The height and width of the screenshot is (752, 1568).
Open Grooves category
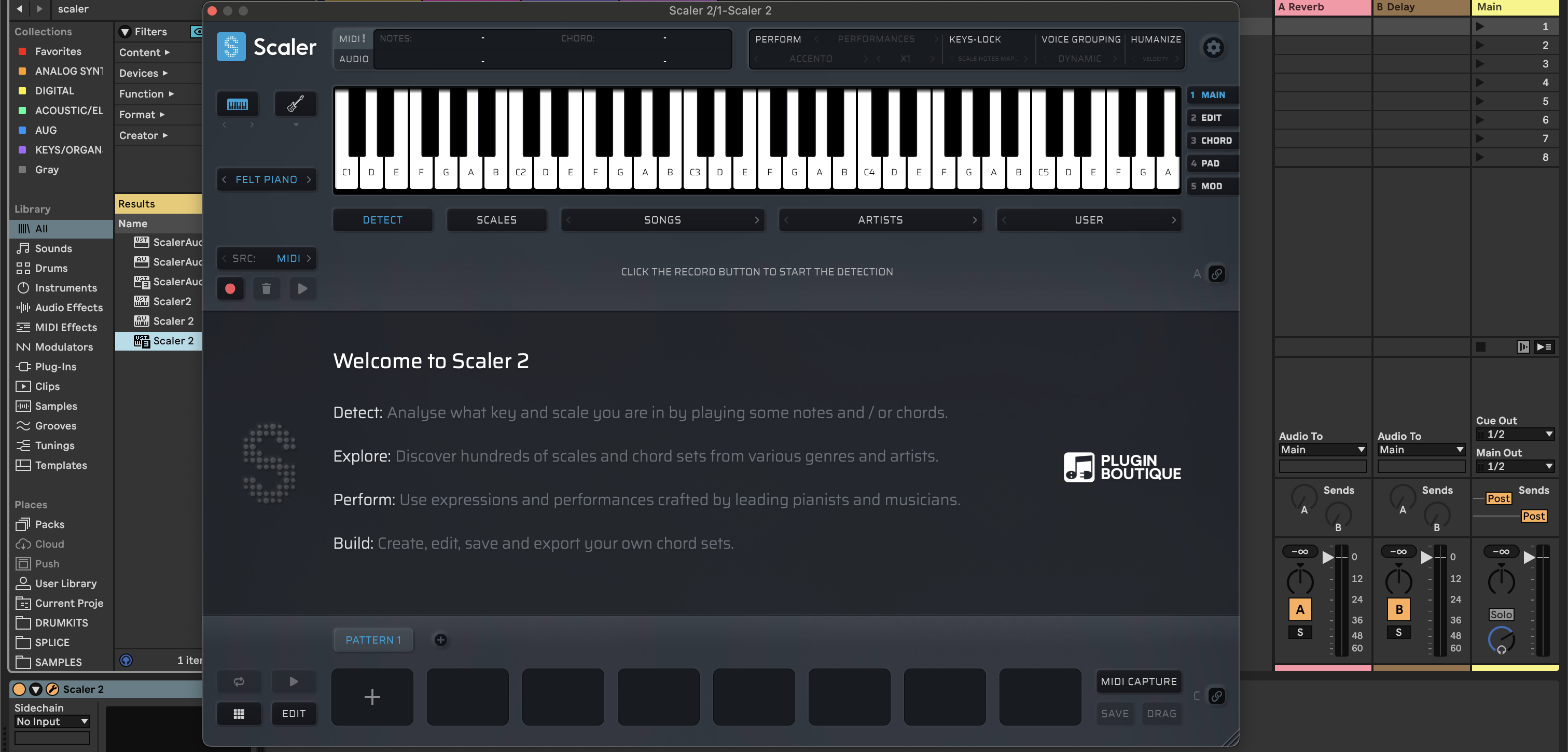[x=55, y=426]
